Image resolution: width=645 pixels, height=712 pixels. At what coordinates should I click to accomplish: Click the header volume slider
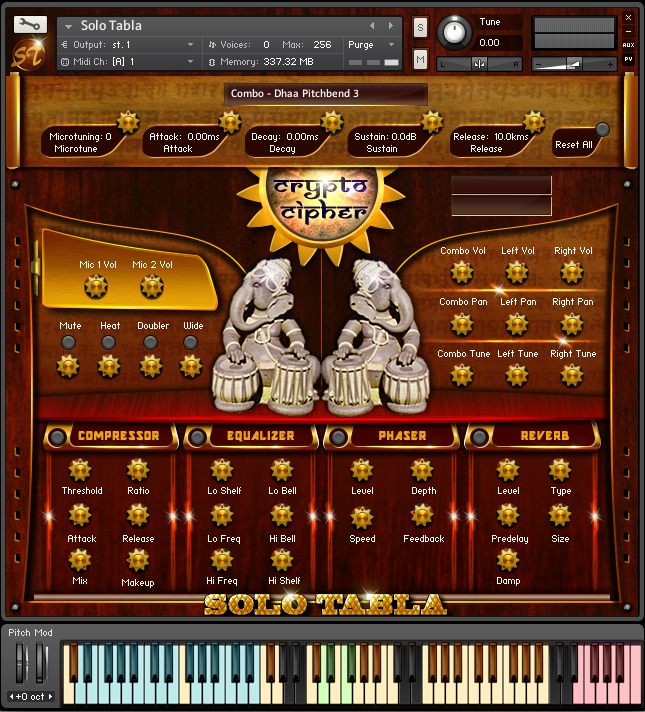click(x=574, y=64)
